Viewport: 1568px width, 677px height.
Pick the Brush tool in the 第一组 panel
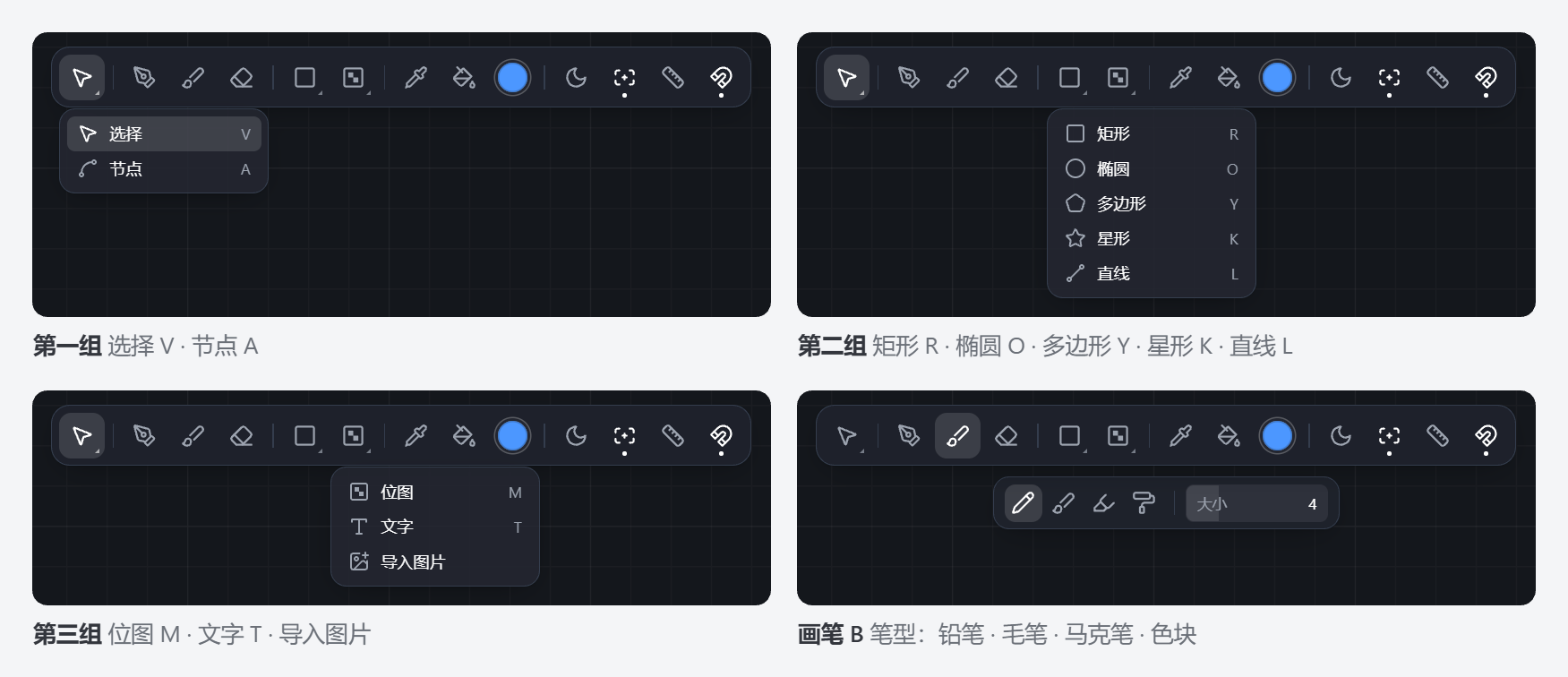click(193, 78)
